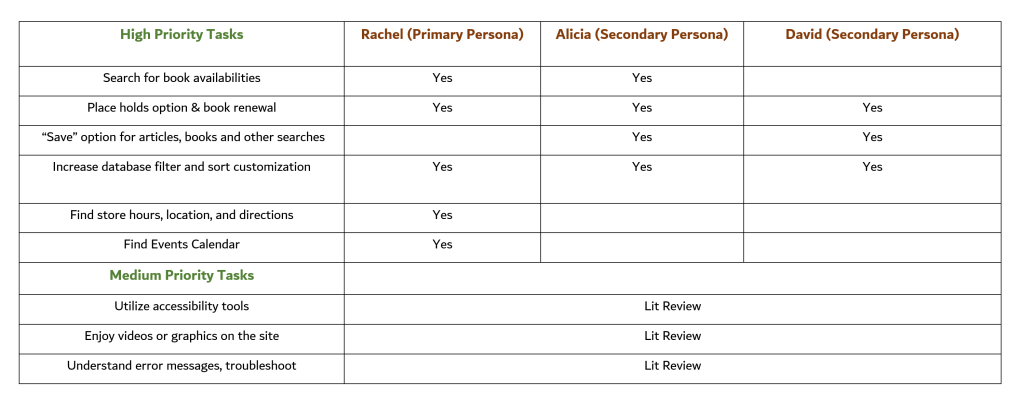
Task: Click the "Search for book availabilities" row label
Action: tap(181, 78)
